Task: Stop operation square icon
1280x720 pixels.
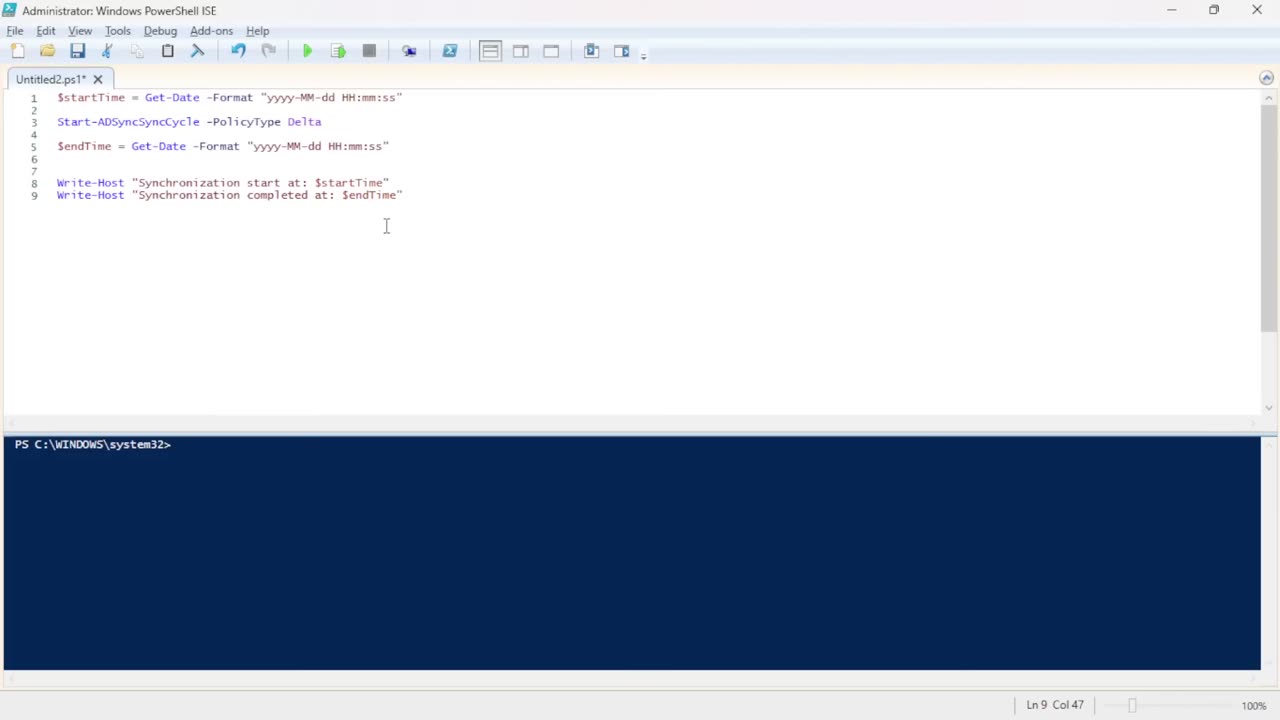Action: coord(369,51)
